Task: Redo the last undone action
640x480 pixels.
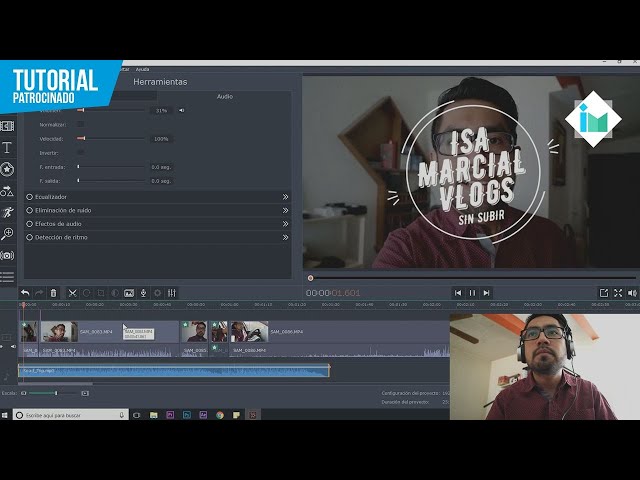Action: coord(39,293)
